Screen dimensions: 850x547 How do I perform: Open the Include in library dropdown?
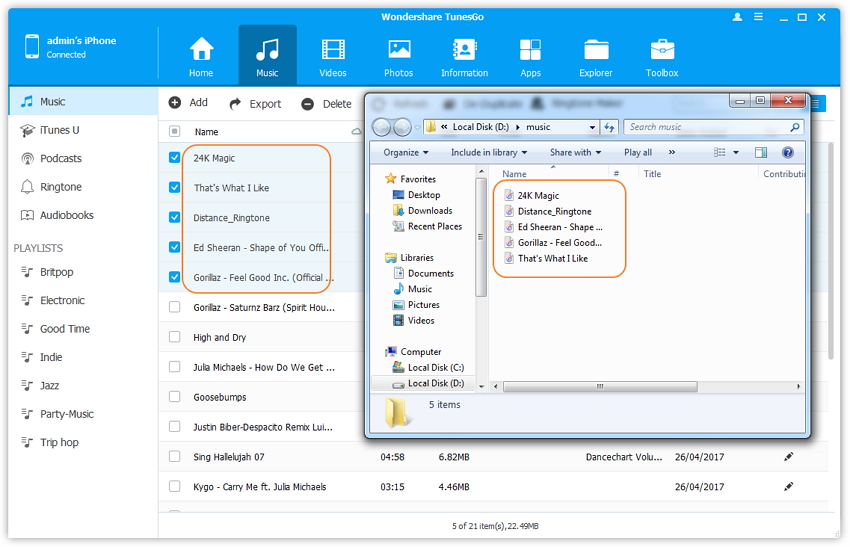click(x=489, y=153)
